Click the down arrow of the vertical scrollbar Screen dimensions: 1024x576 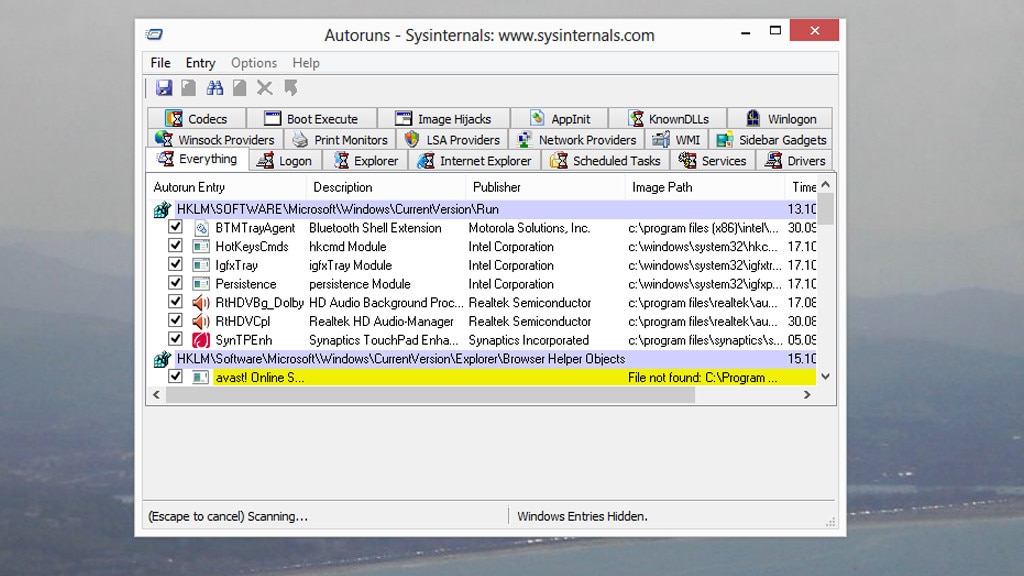point(826,376)
